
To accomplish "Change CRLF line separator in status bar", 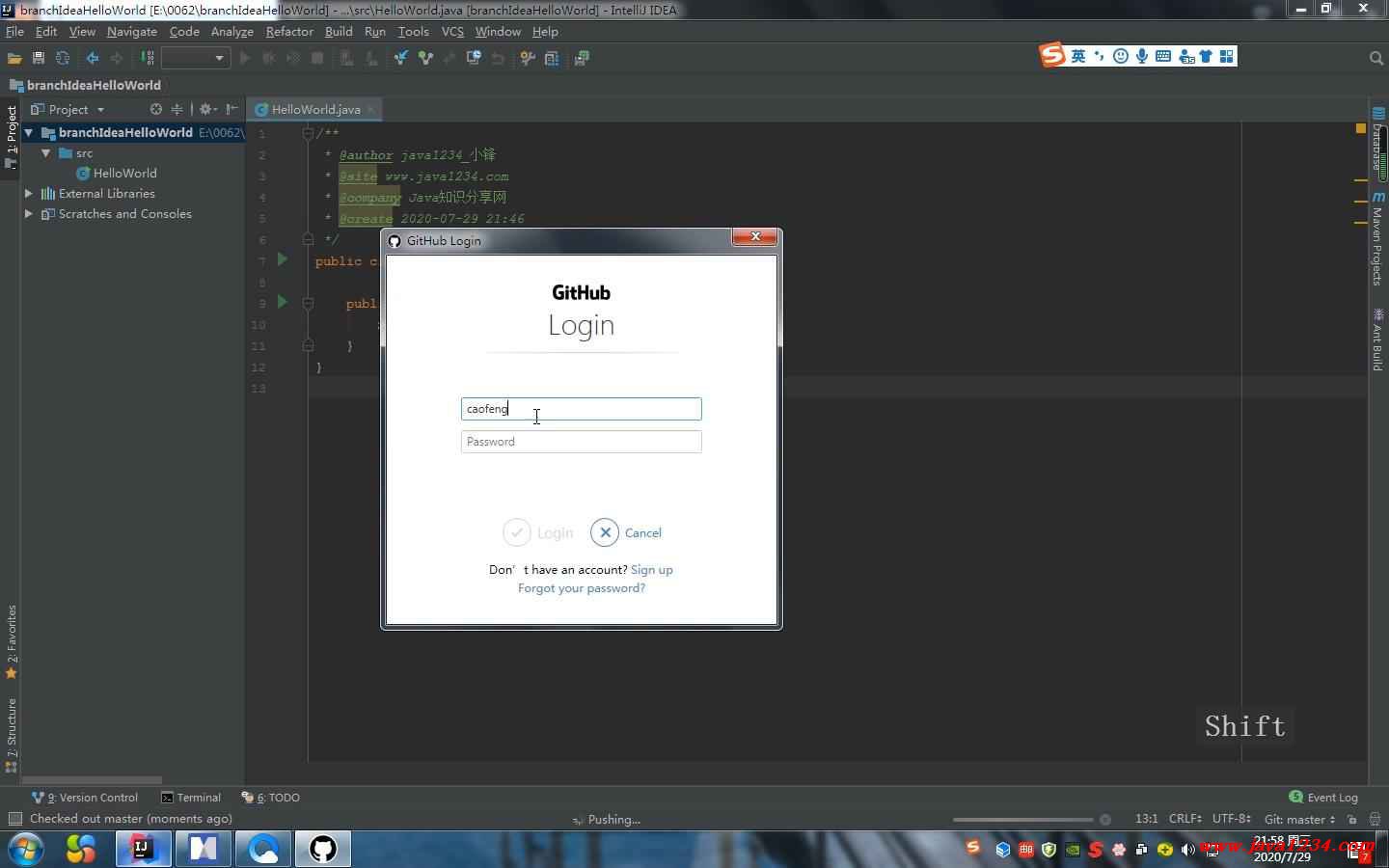I will click(x=1185, y=818).
